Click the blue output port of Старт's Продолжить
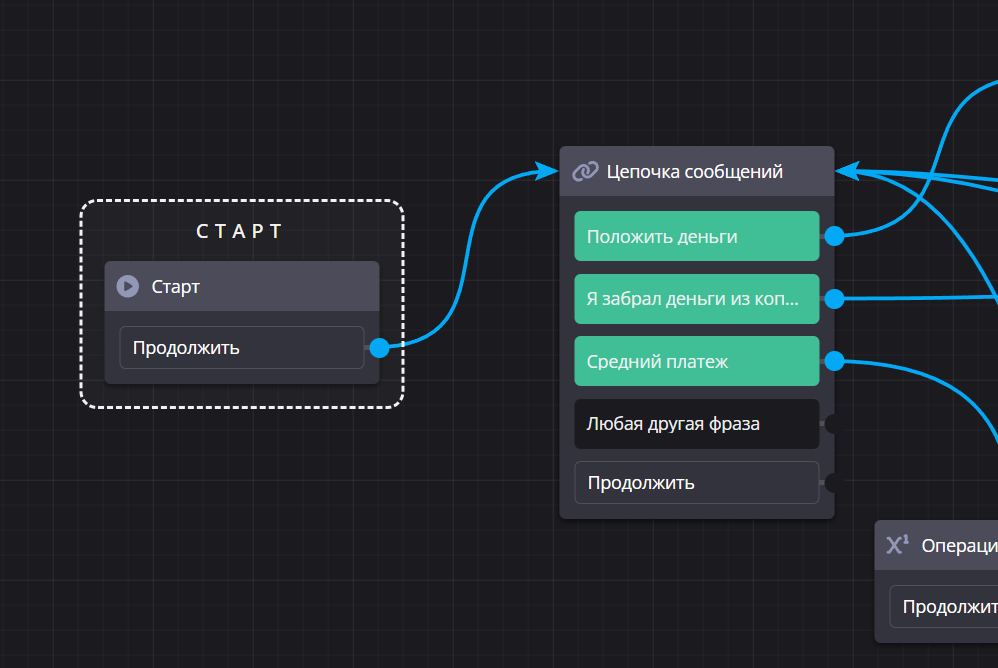 (379, 348)
